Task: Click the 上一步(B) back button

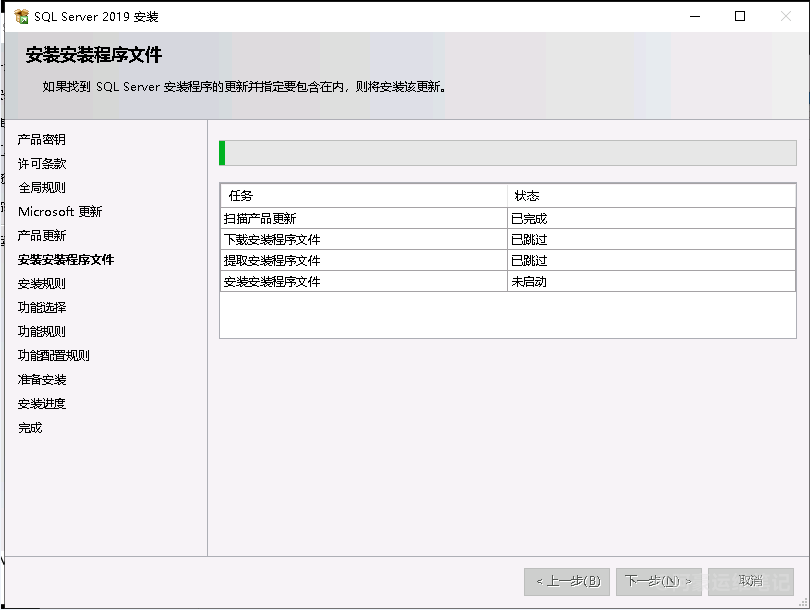Action: pos(567,582)
